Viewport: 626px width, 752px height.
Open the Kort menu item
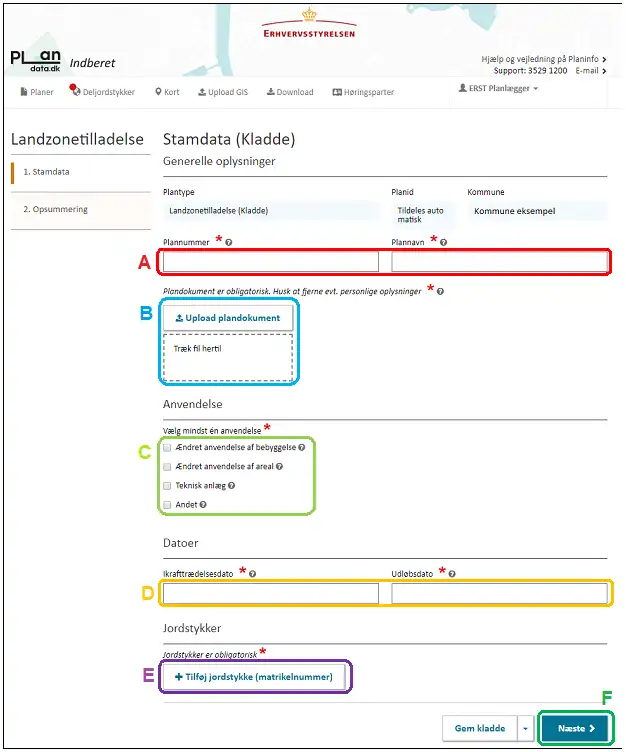(167, 92)
